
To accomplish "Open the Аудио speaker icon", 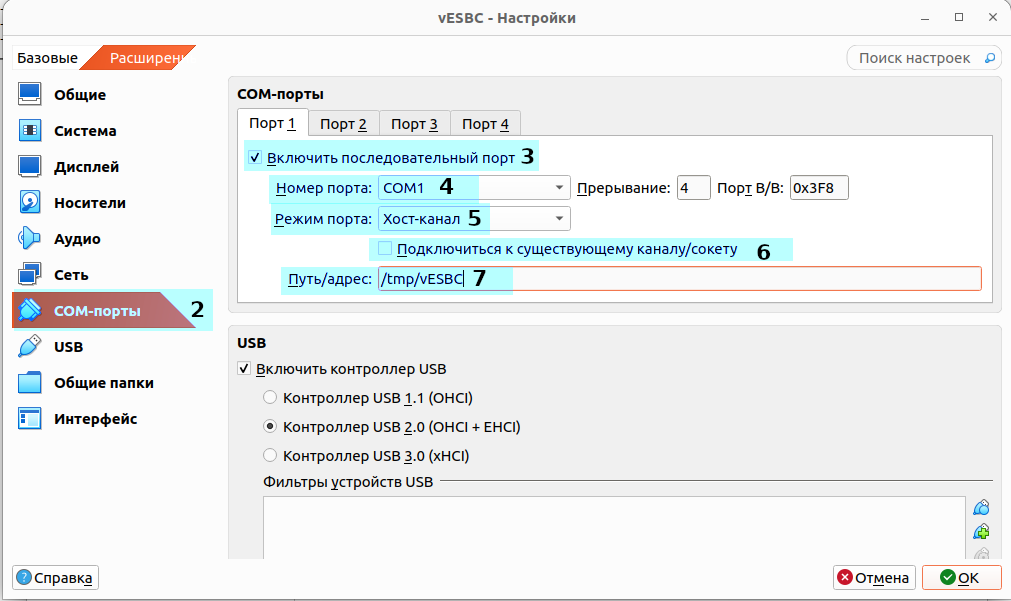I will (x=30, y=239).
